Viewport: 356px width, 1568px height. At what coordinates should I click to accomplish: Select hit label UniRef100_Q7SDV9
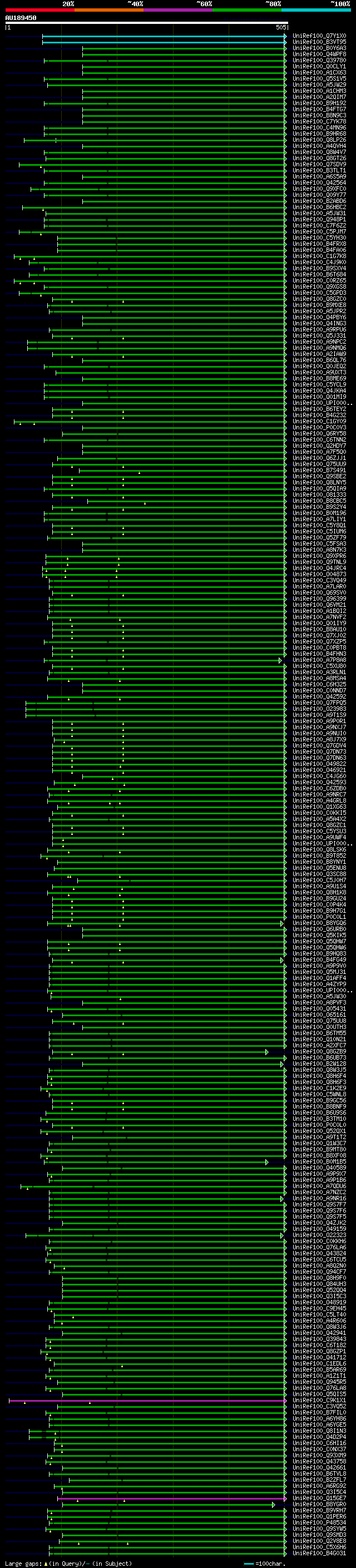(x=319, y=164)
